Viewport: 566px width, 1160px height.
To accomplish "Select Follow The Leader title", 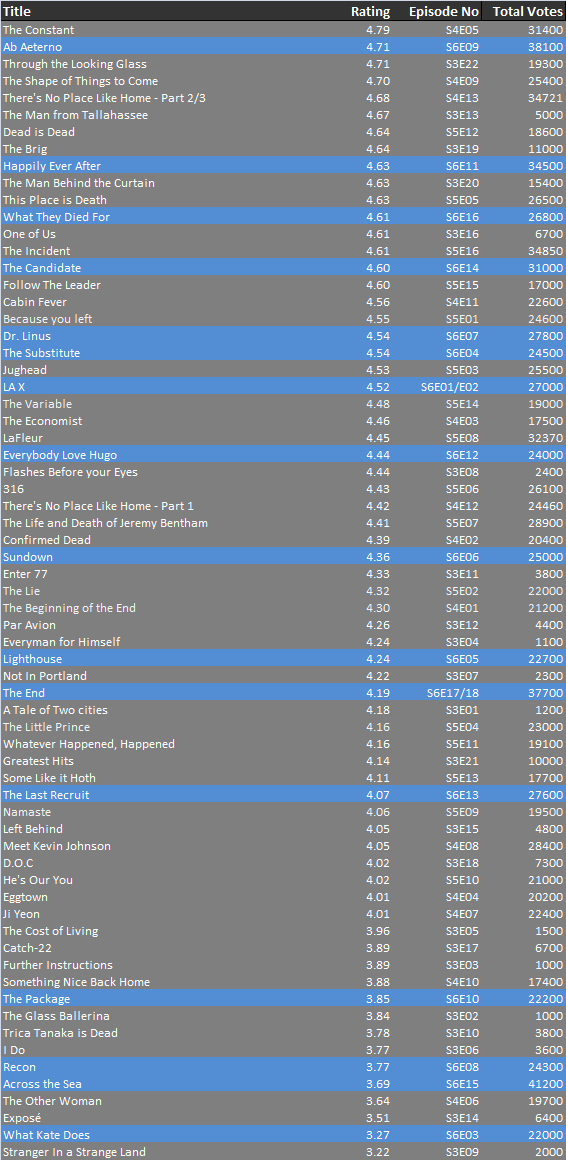I will tap(52, 285).
